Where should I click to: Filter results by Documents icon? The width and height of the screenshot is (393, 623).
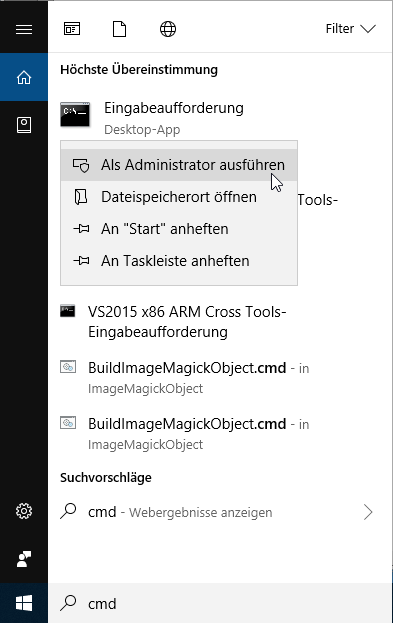coord(120,29)
